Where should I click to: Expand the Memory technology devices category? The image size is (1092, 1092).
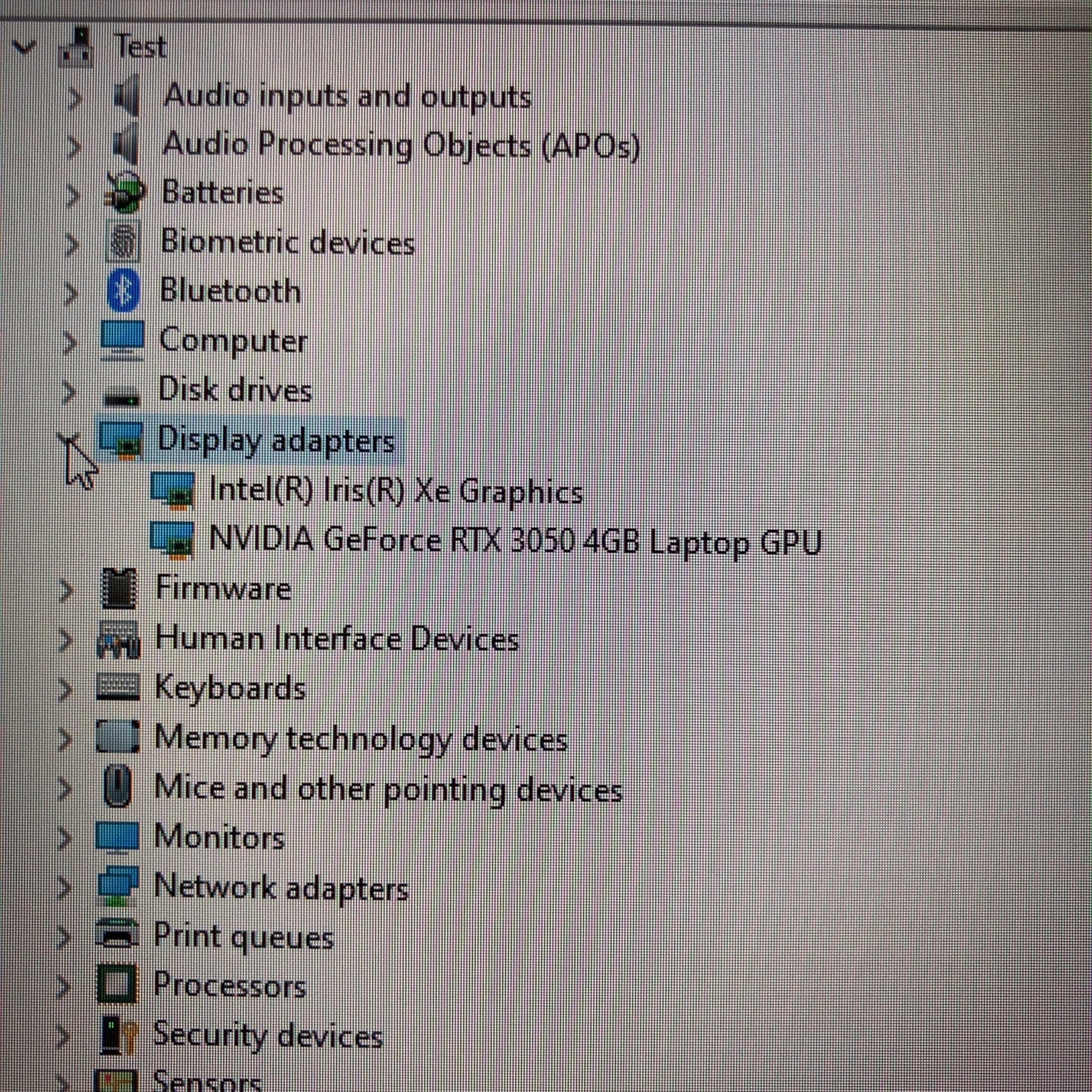point(65,739)
